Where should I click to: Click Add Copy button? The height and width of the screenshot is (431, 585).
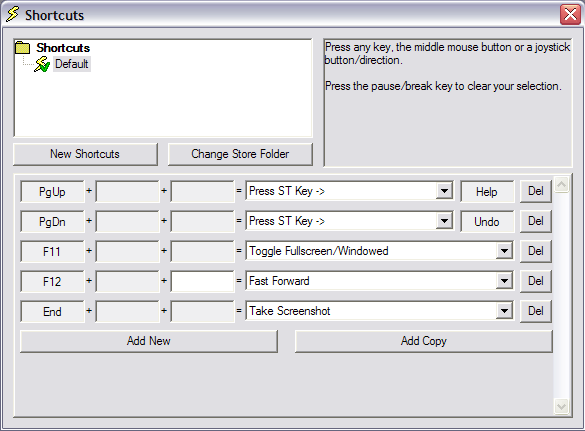click(423, 341)
